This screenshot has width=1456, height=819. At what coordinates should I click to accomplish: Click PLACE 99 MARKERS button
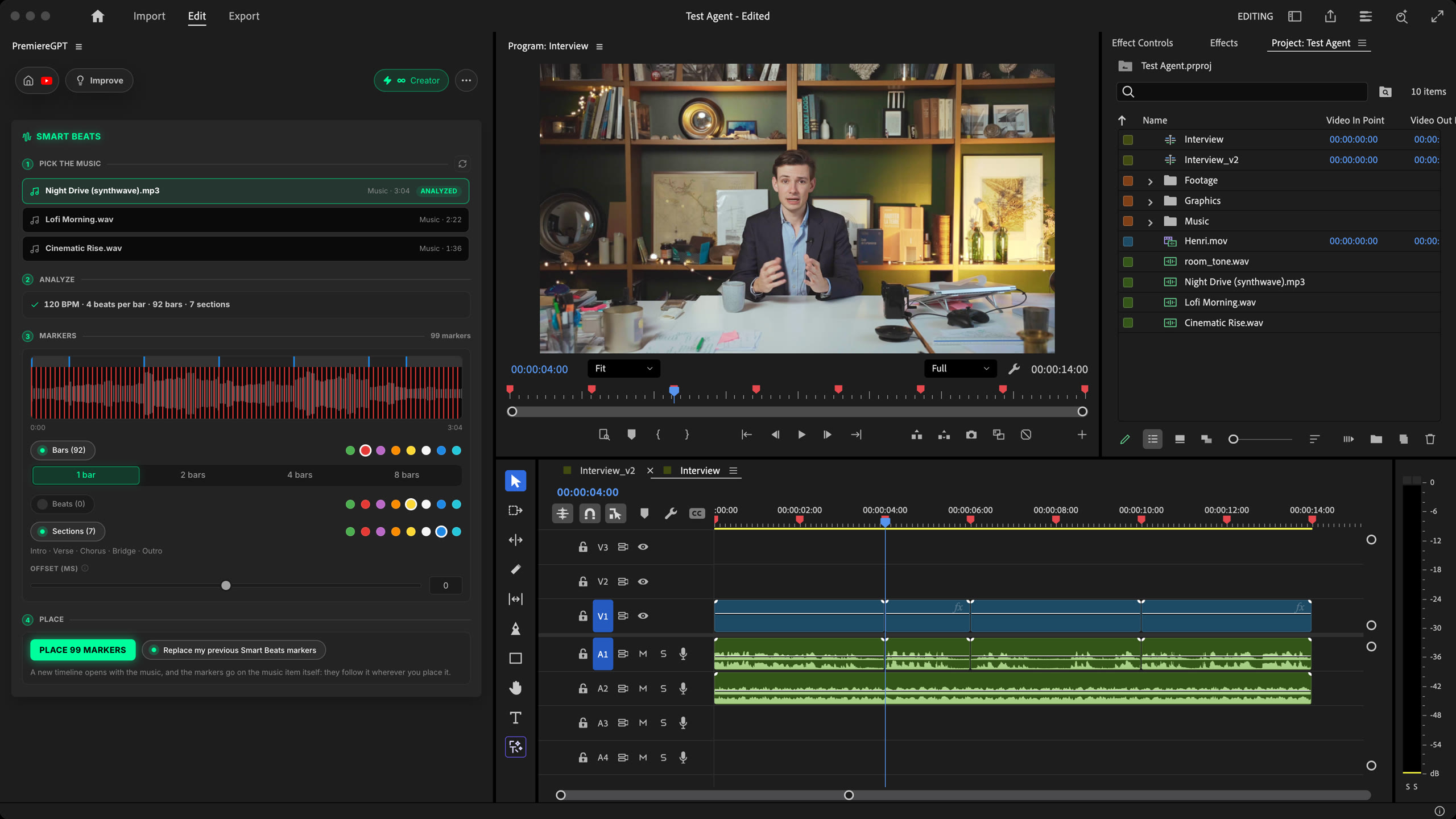[x=82, y=650]
